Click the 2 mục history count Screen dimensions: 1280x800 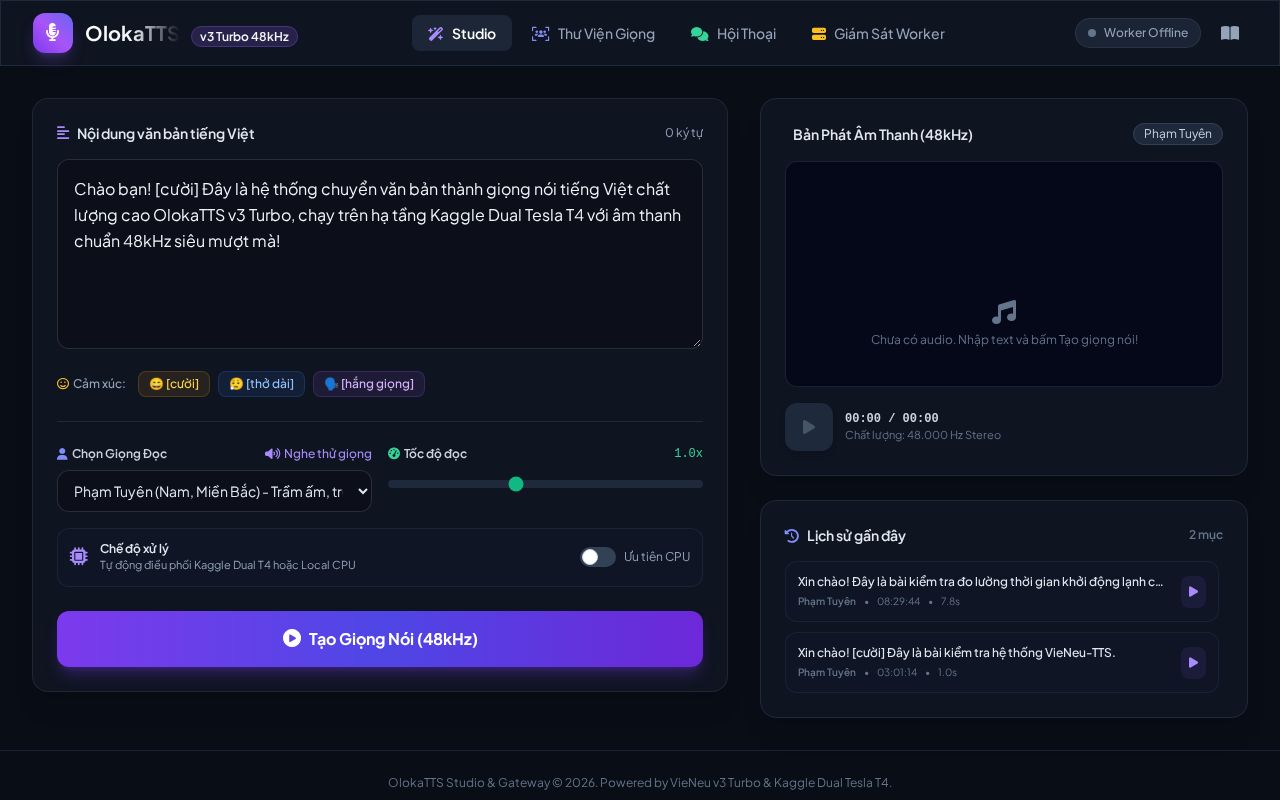point(1206,535)
